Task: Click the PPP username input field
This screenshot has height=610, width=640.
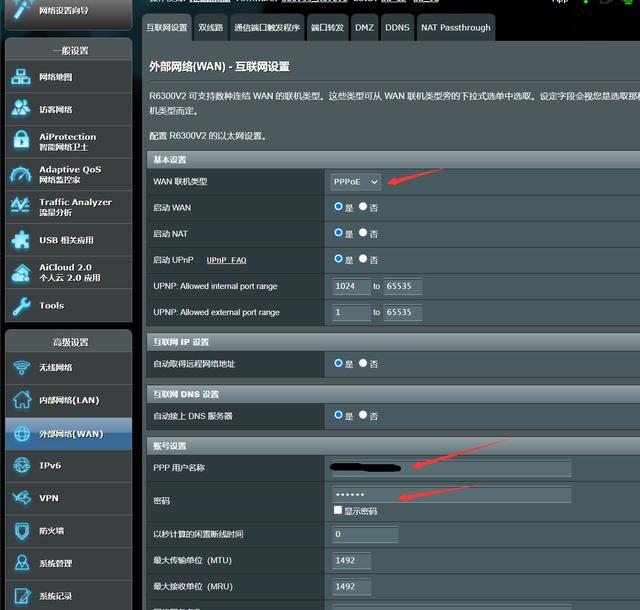Action: point(451,468)
